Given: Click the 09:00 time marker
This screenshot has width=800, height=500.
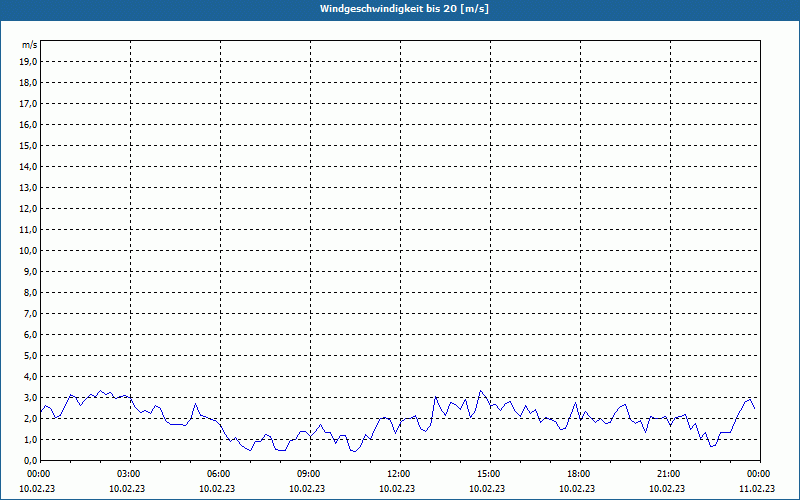Looking at the screenshot, I should (308, 473).
